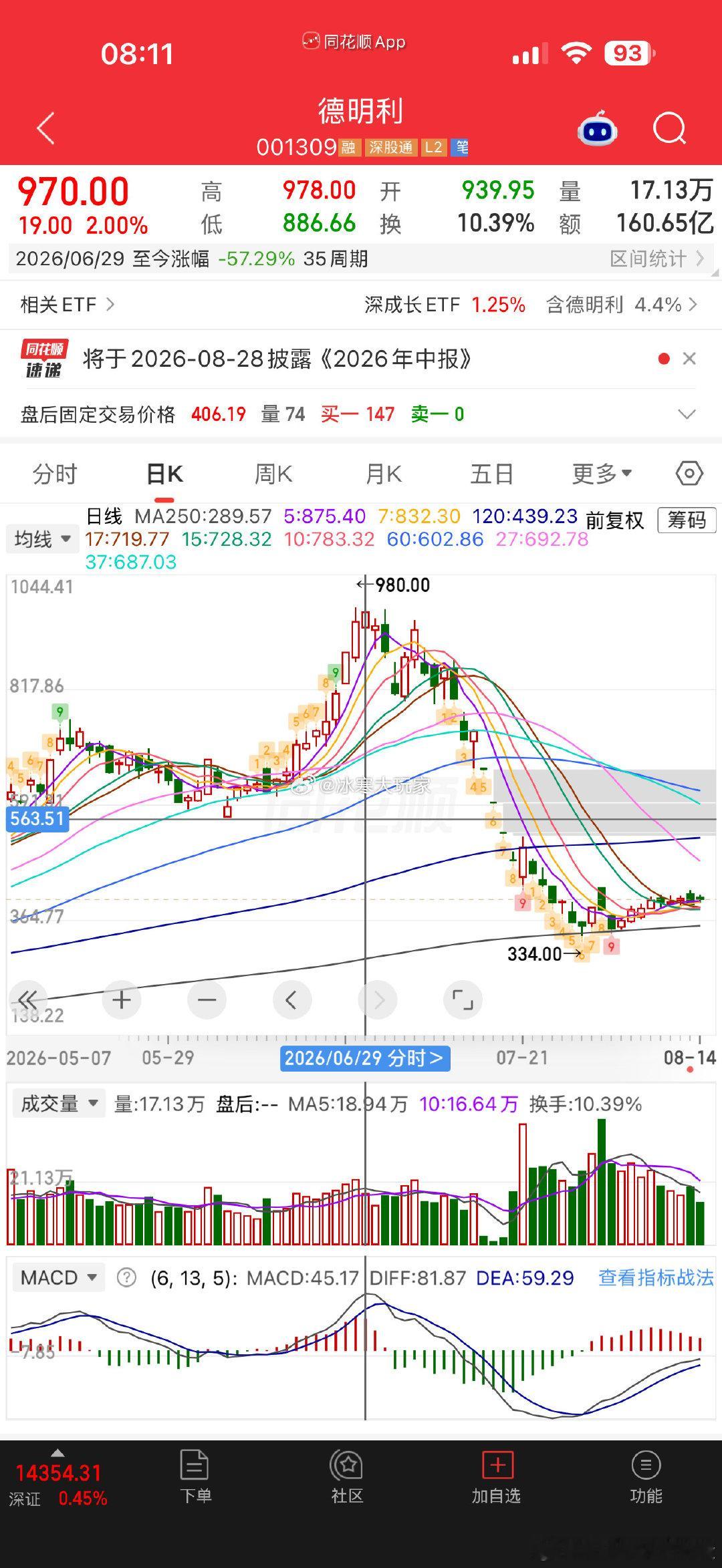Open the search magnifier icon
This screenshot has width=722, height=1568.
[x=669, y=128]
